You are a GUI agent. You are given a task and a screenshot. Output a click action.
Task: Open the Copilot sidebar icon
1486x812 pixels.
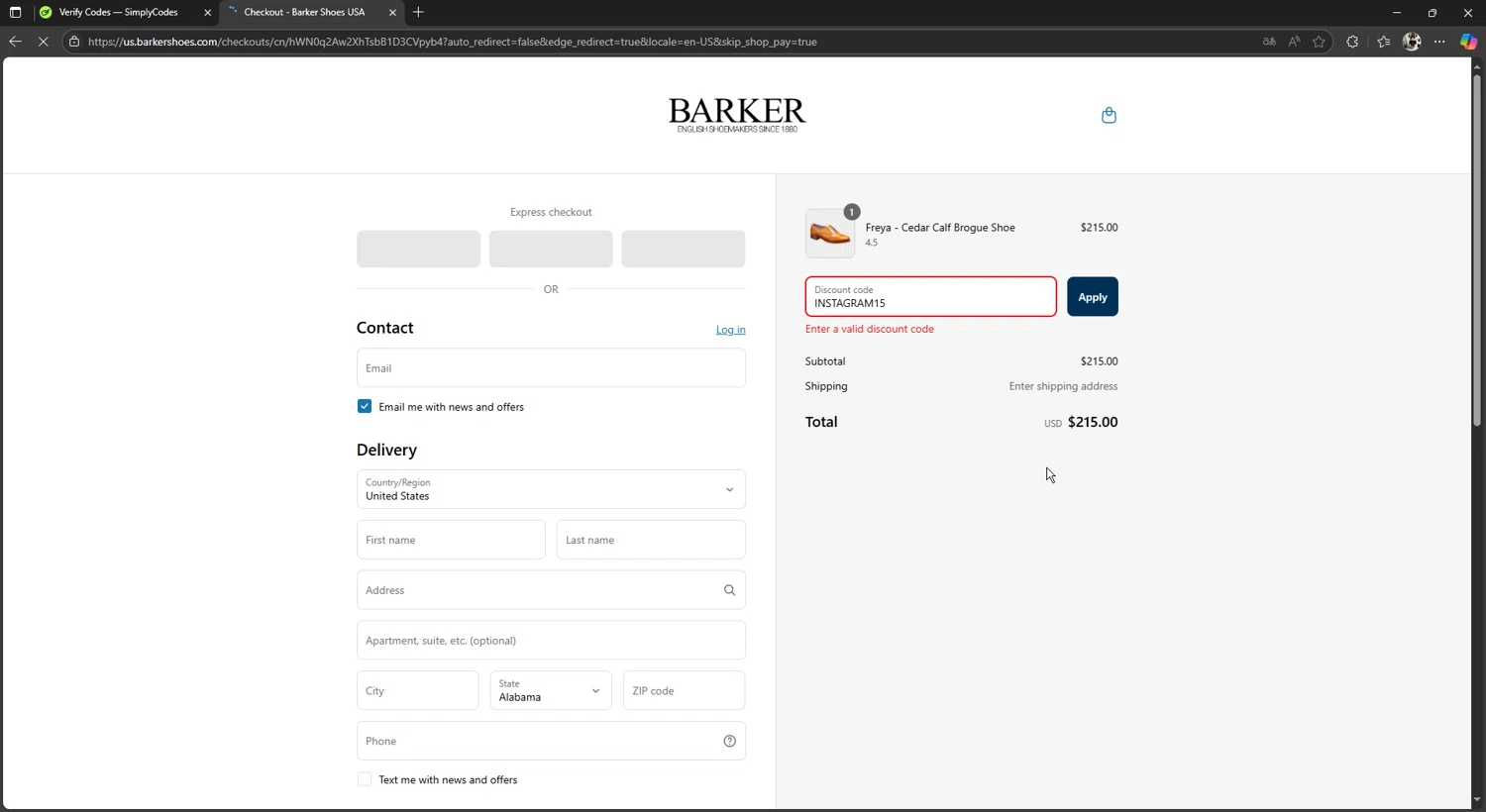click(x=1468, y=42)
